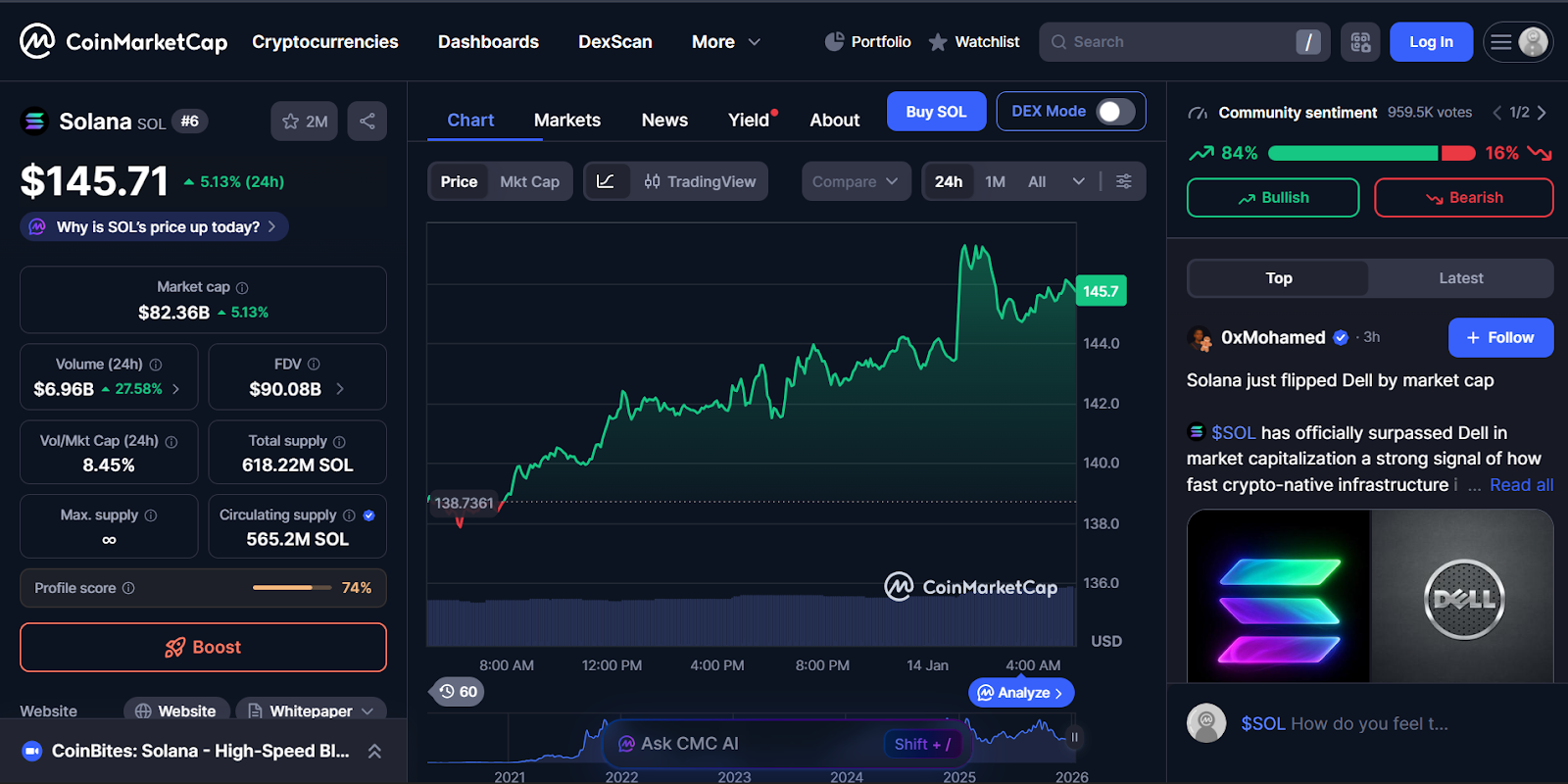Expand the Compare dropdown

click(x=855, y=181)
